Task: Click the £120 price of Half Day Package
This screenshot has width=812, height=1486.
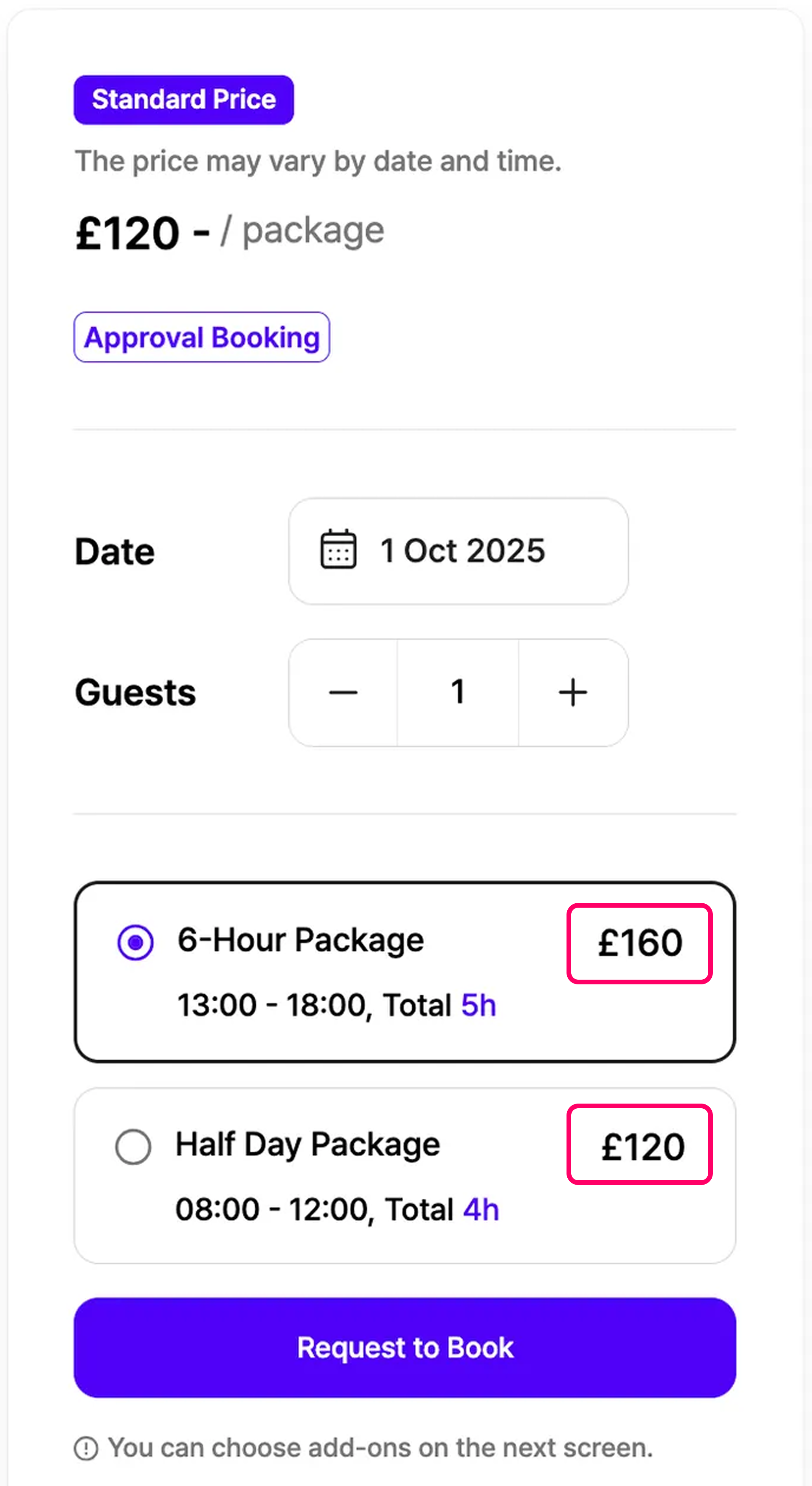Action: coord(642,1146)
